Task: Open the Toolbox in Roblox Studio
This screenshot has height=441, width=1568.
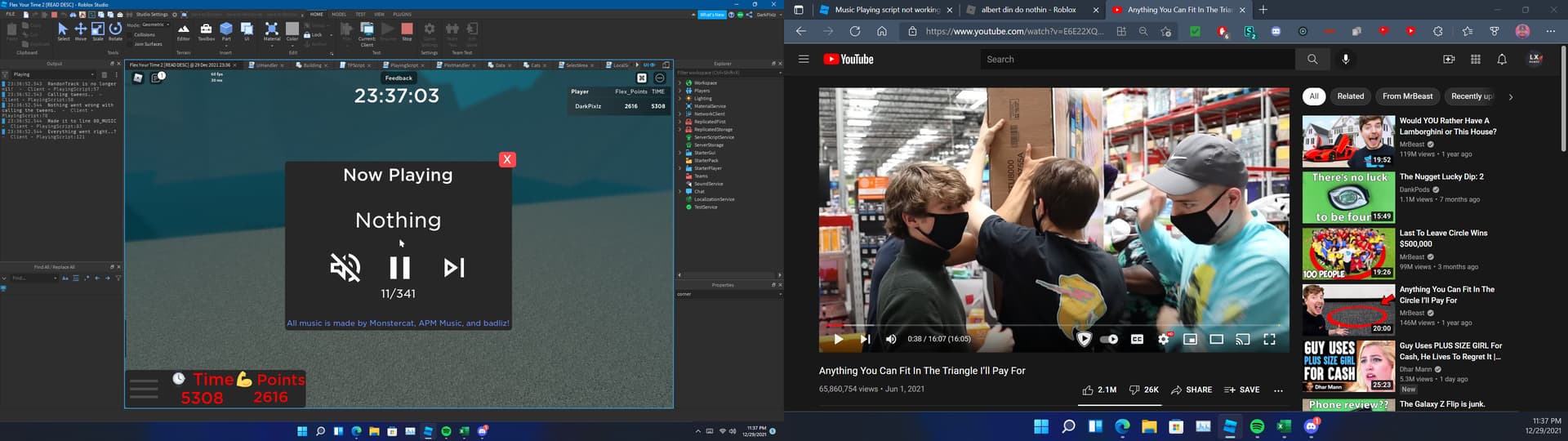Action: 206,31
